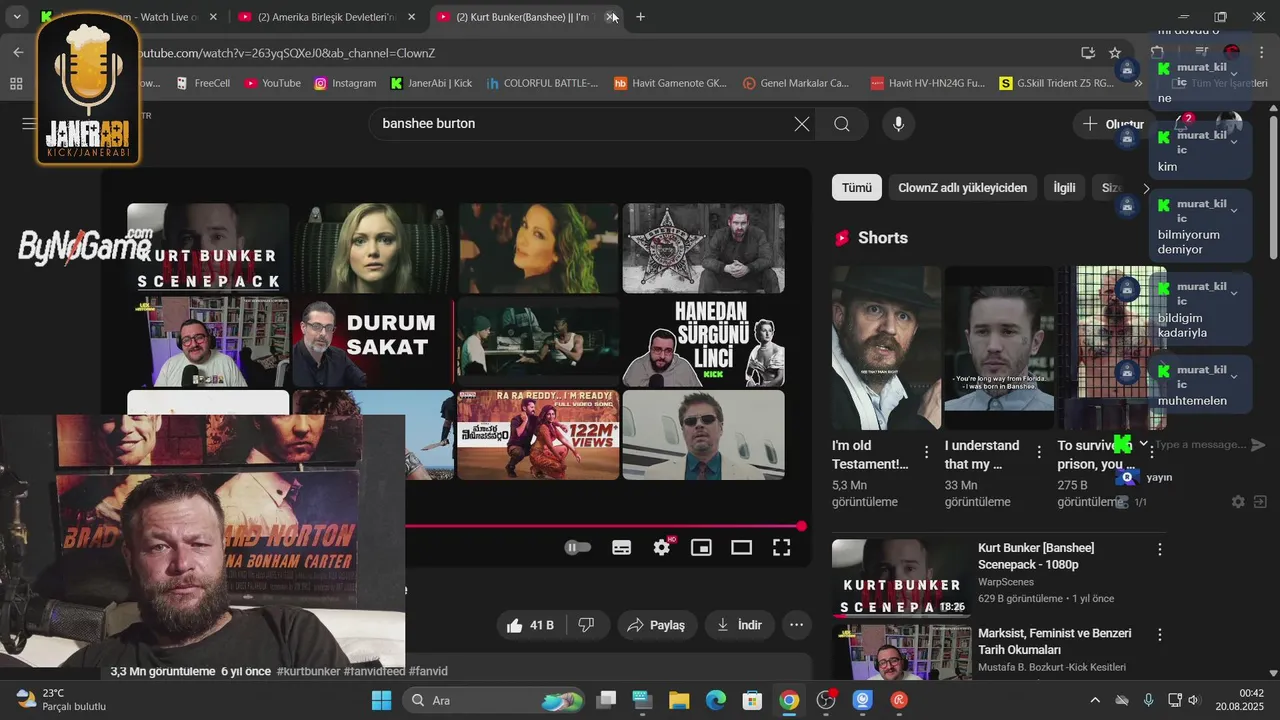Open the HANEDAN SÜRGÜNÜ LİNCİ thumbnail

pos(703,341)
